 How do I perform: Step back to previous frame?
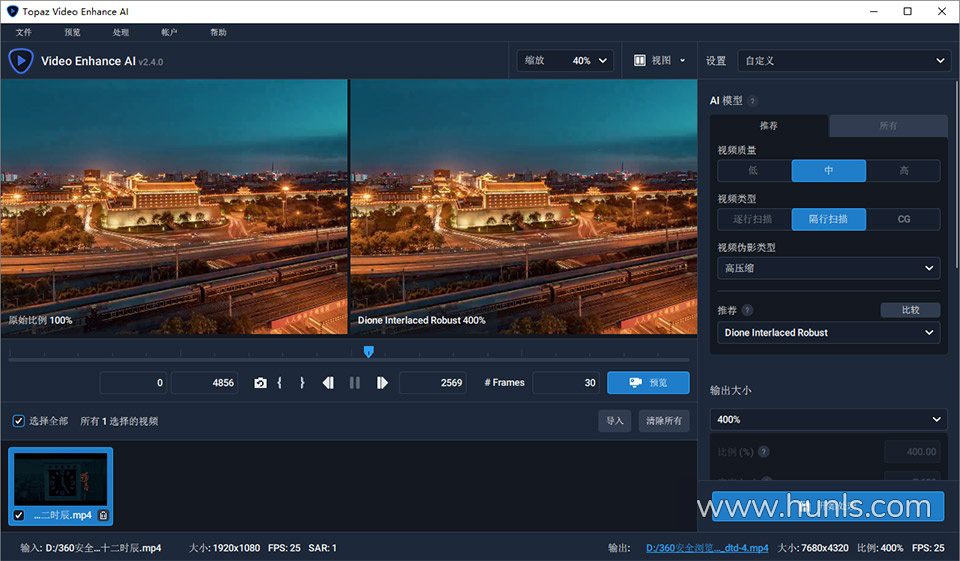point(328,383)
